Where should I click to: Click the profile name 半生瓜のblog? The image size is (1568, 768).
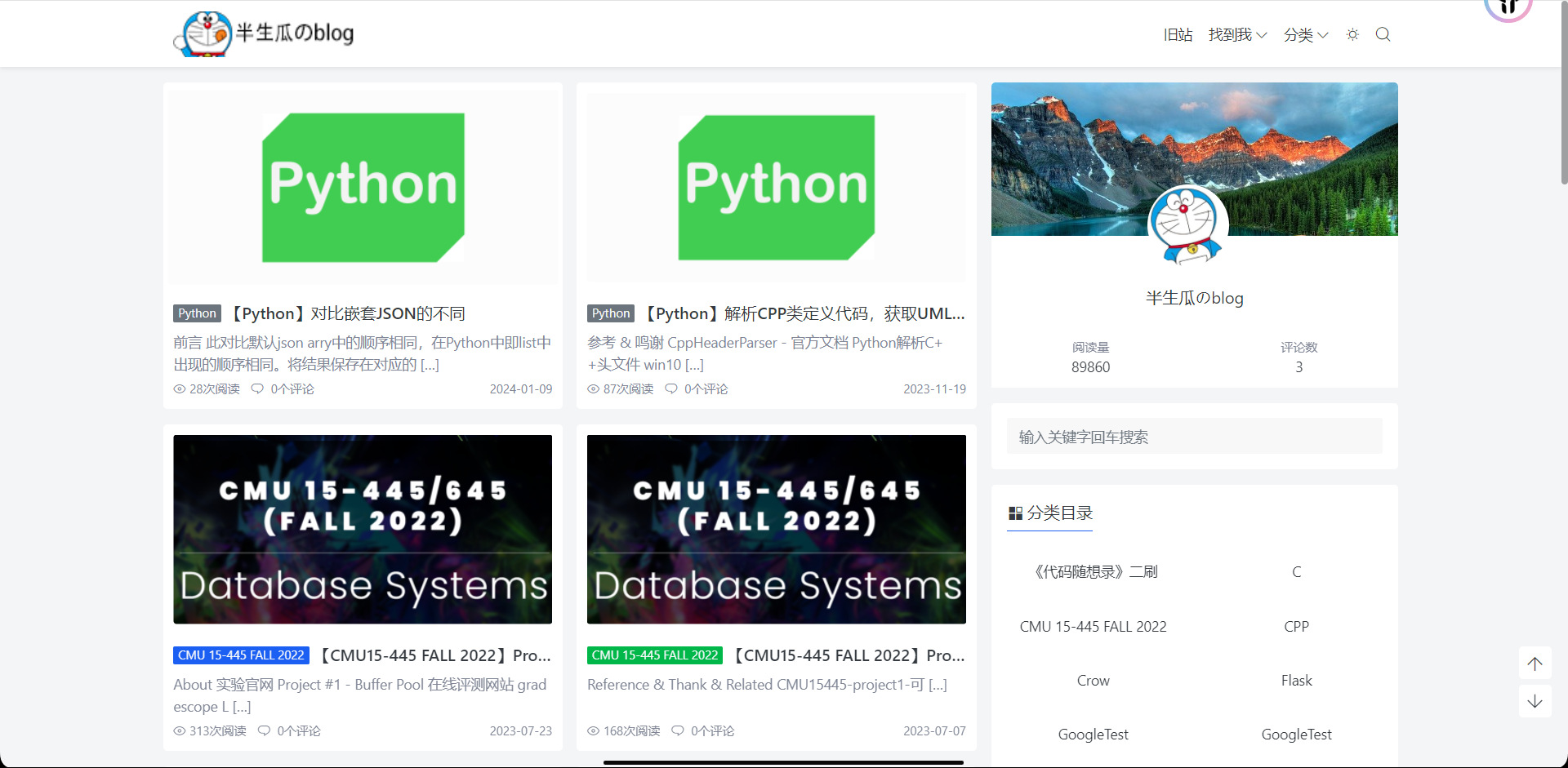(x=1194, y=298)
